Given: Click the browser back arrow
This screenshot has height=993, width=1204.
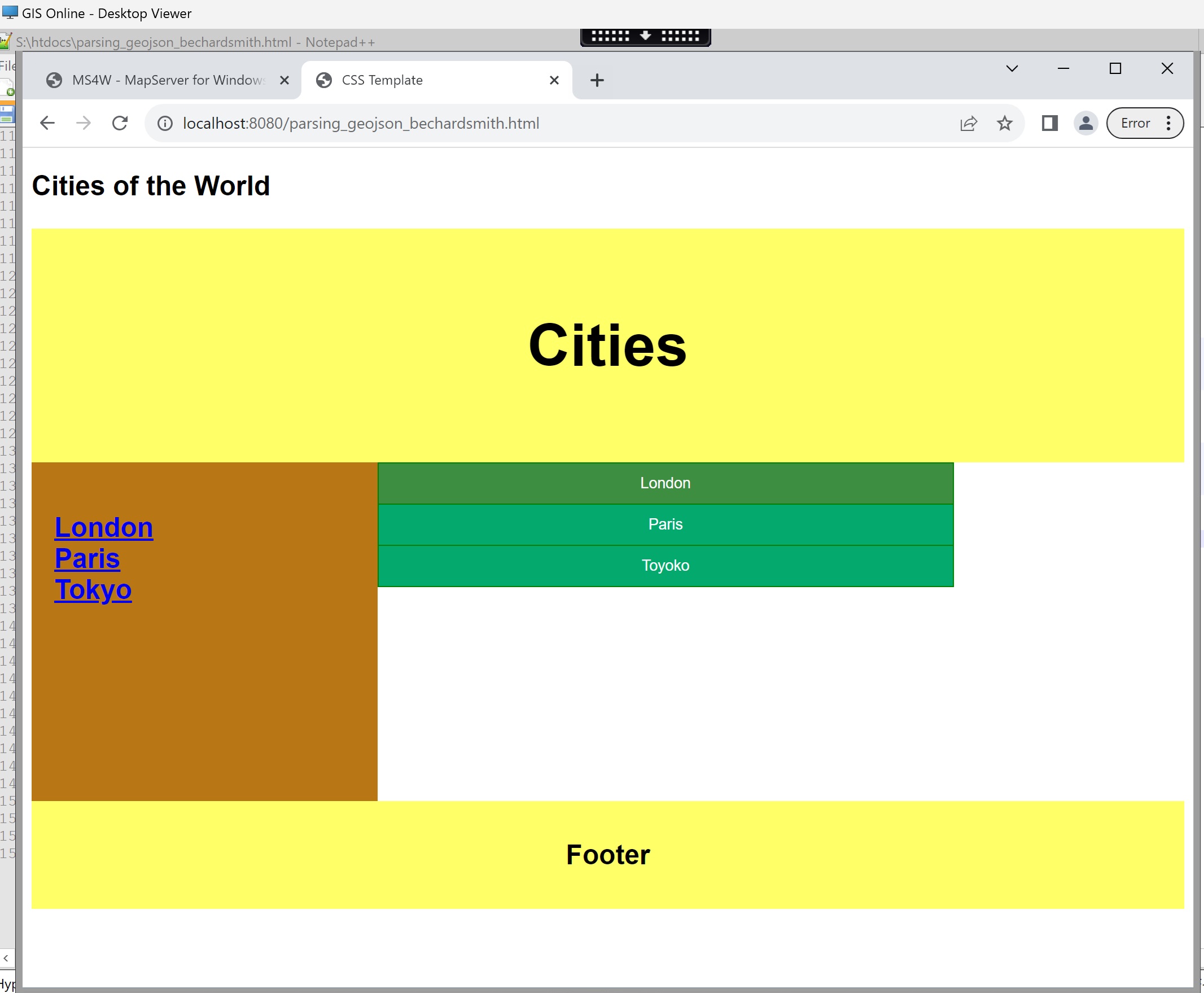Looking at the screenshot, I should [47, 123].
